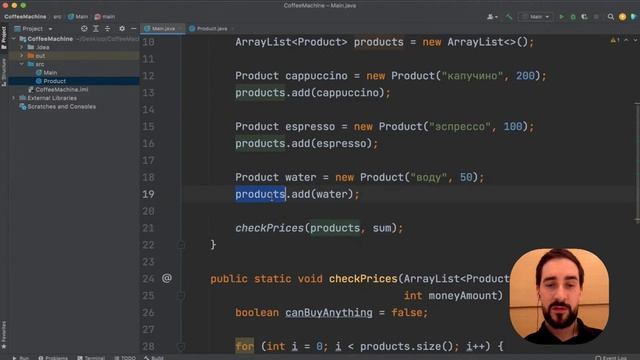Viewport: 640px width, 360px height.
Task: Toggle the Structure tool window side tab
Action: [4, 72]
